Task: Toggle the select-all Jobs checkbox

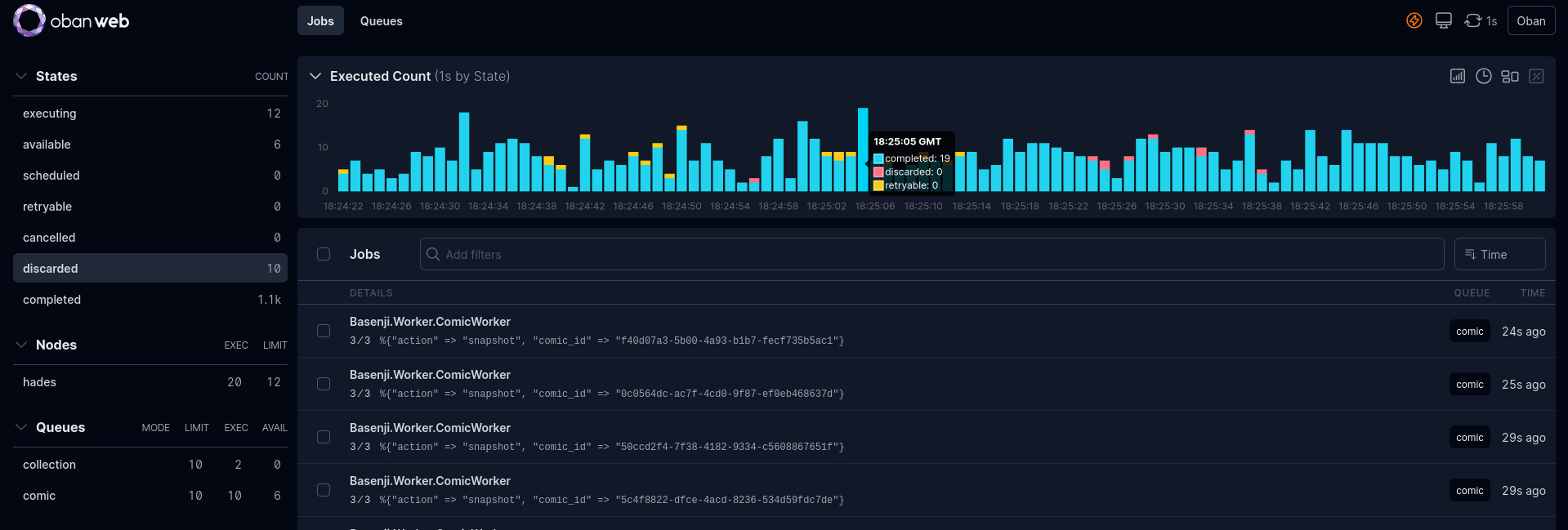Action: point(324,254)
